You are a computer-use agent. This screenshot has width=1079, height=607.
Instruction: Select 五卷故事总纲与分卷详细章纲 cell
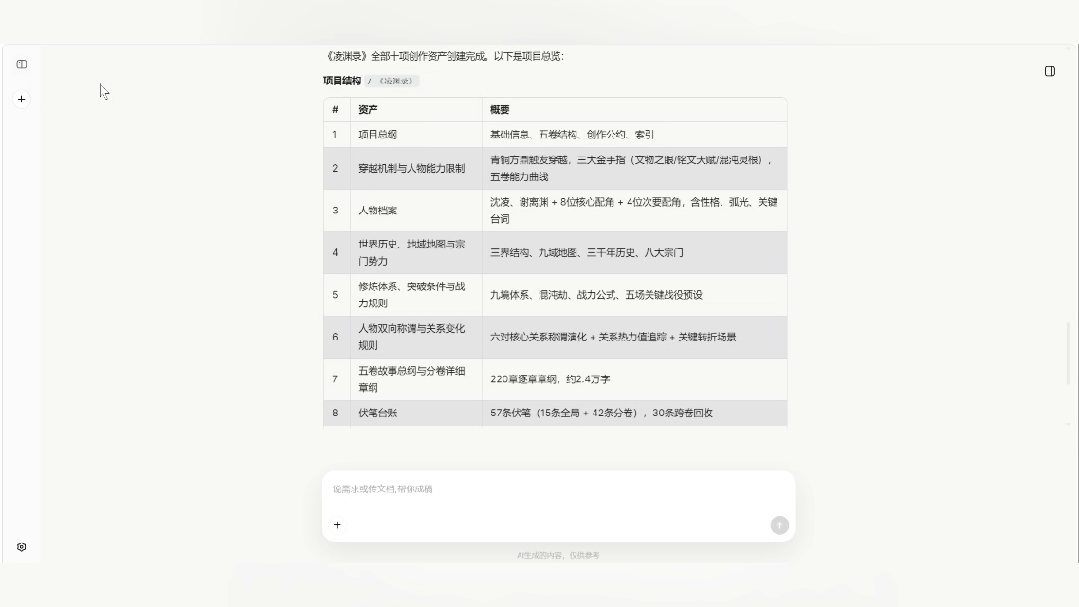416,379
